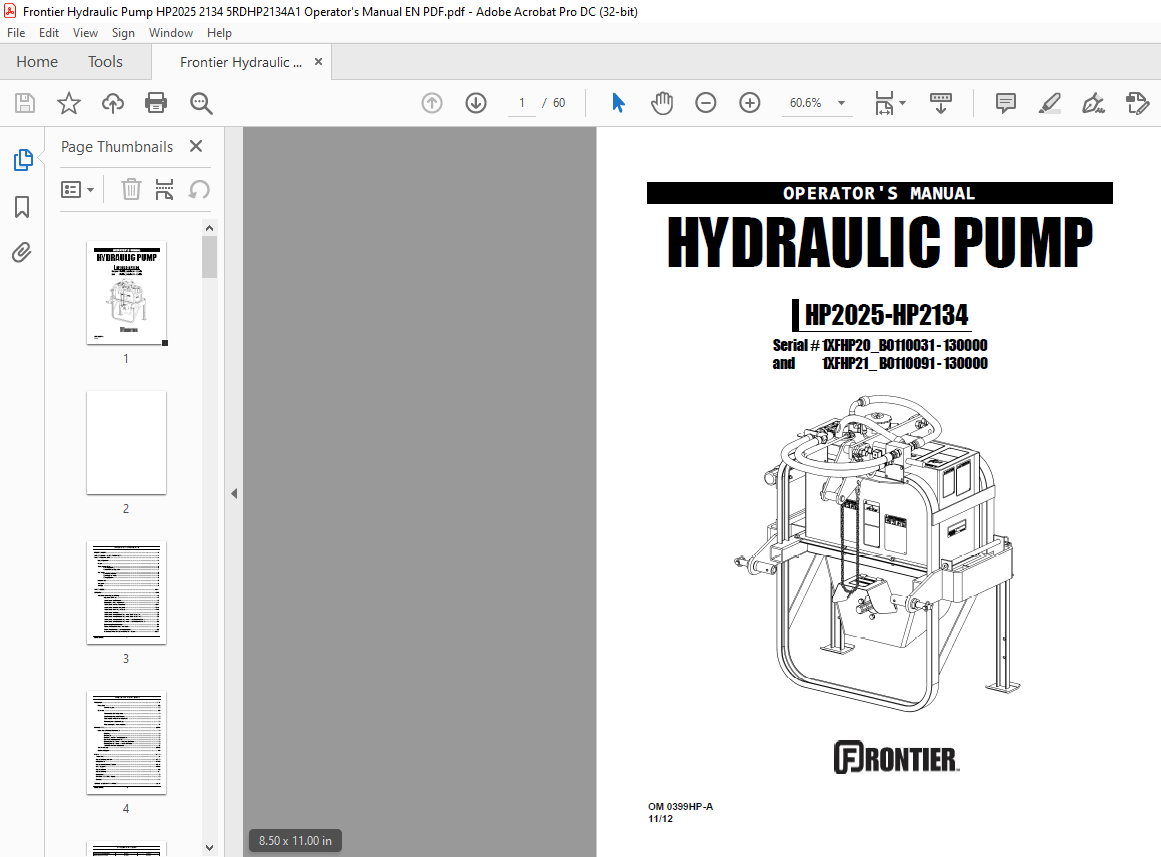Click the OM 0399HP-A document code

point(680,807)
